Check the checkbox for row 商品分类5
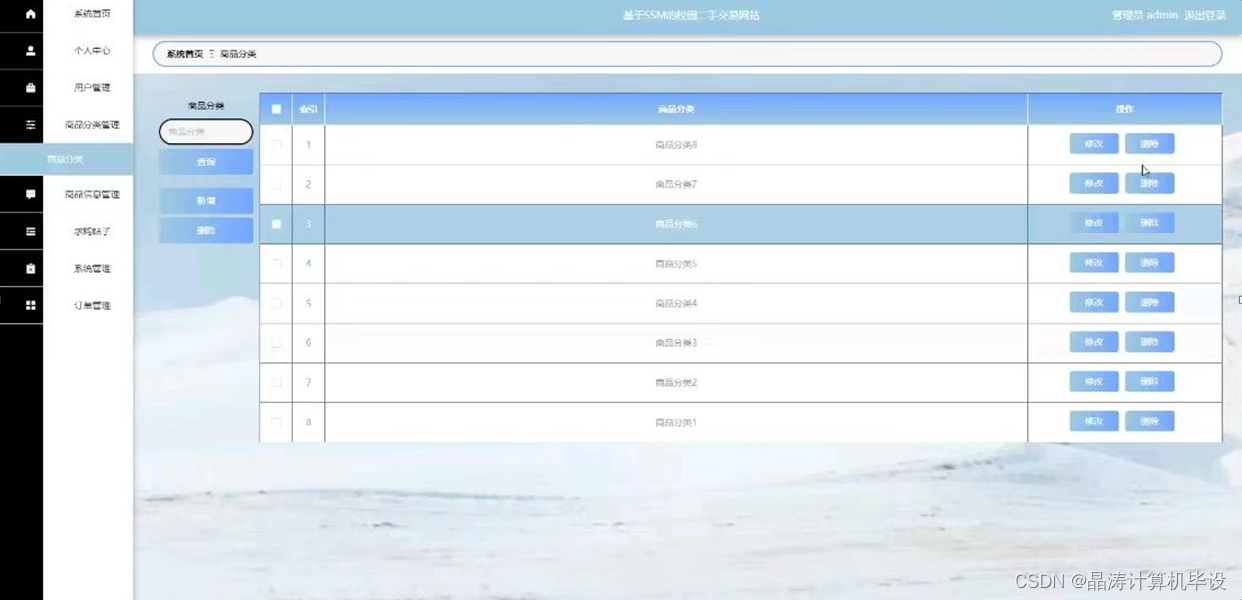Viewport: 1242px width, 600px height. tap(276, 263)
